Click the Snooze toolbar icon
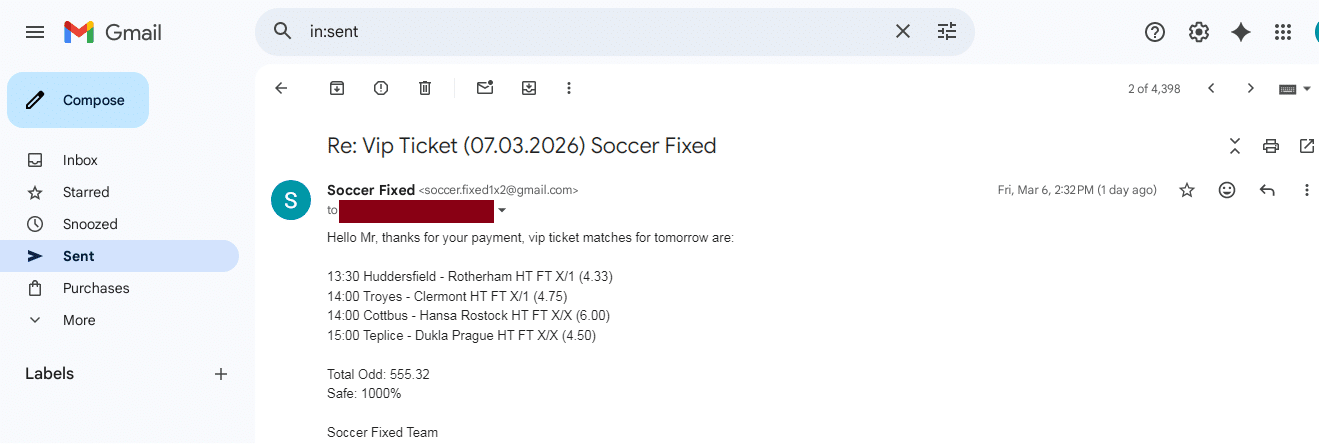 [529, 88]
